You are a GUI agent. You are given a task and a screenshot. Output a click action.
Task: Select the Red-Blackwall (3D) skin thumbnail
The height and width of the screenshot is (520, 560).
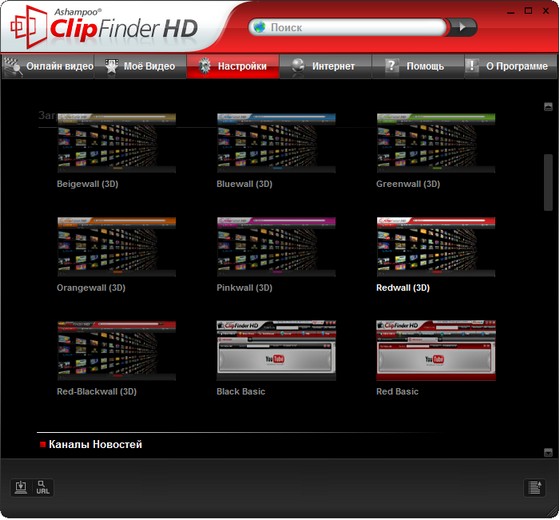click(117, 351)
